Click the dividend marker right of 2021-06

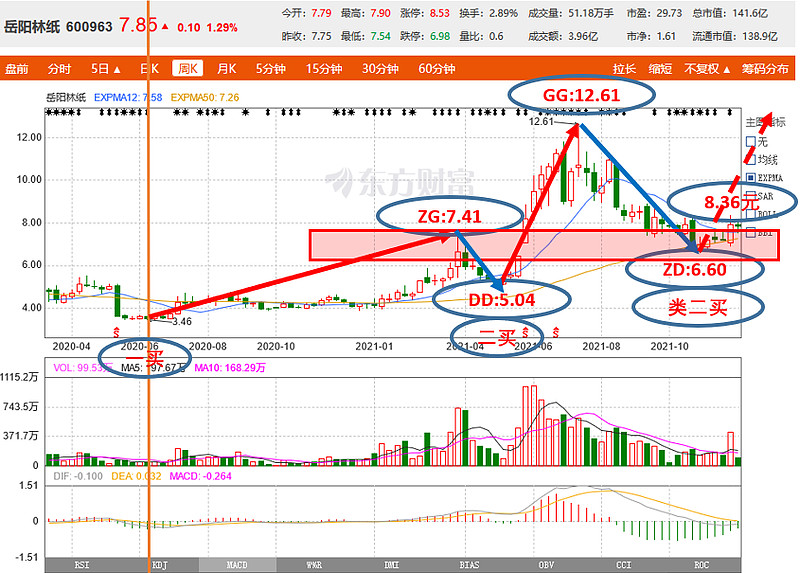[556, 332]
